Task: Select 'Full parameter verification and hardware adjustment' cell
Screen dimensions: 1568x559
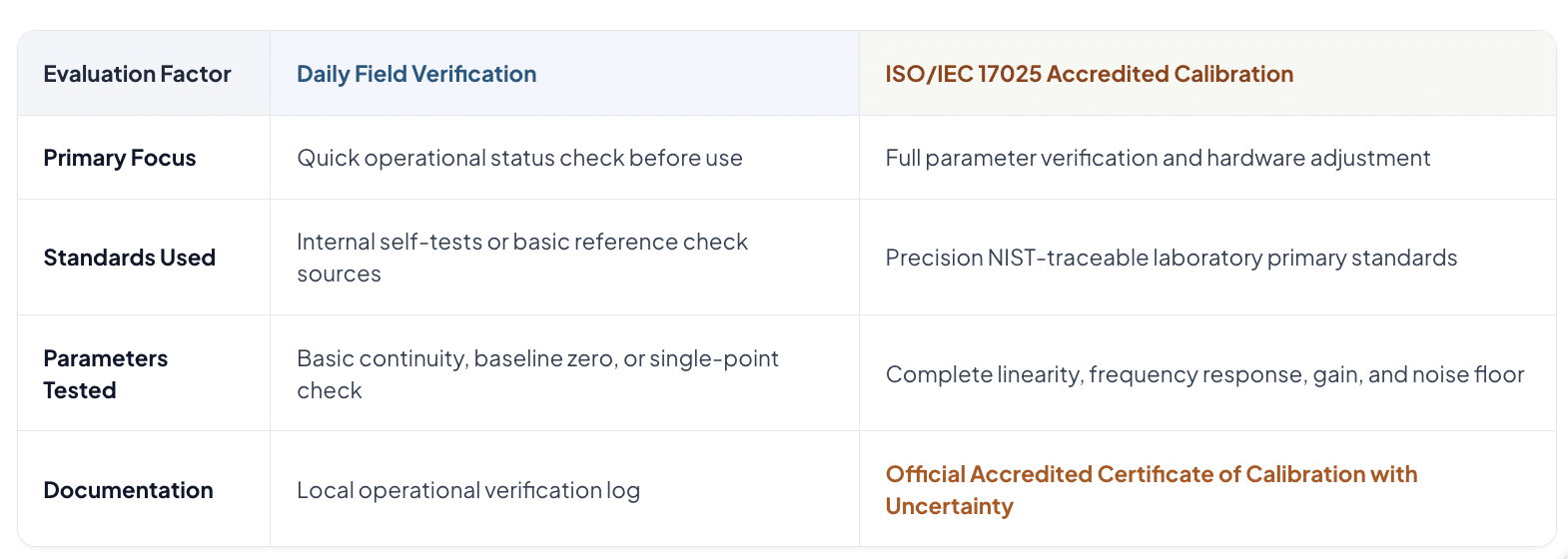Action: pos(1158,158)
